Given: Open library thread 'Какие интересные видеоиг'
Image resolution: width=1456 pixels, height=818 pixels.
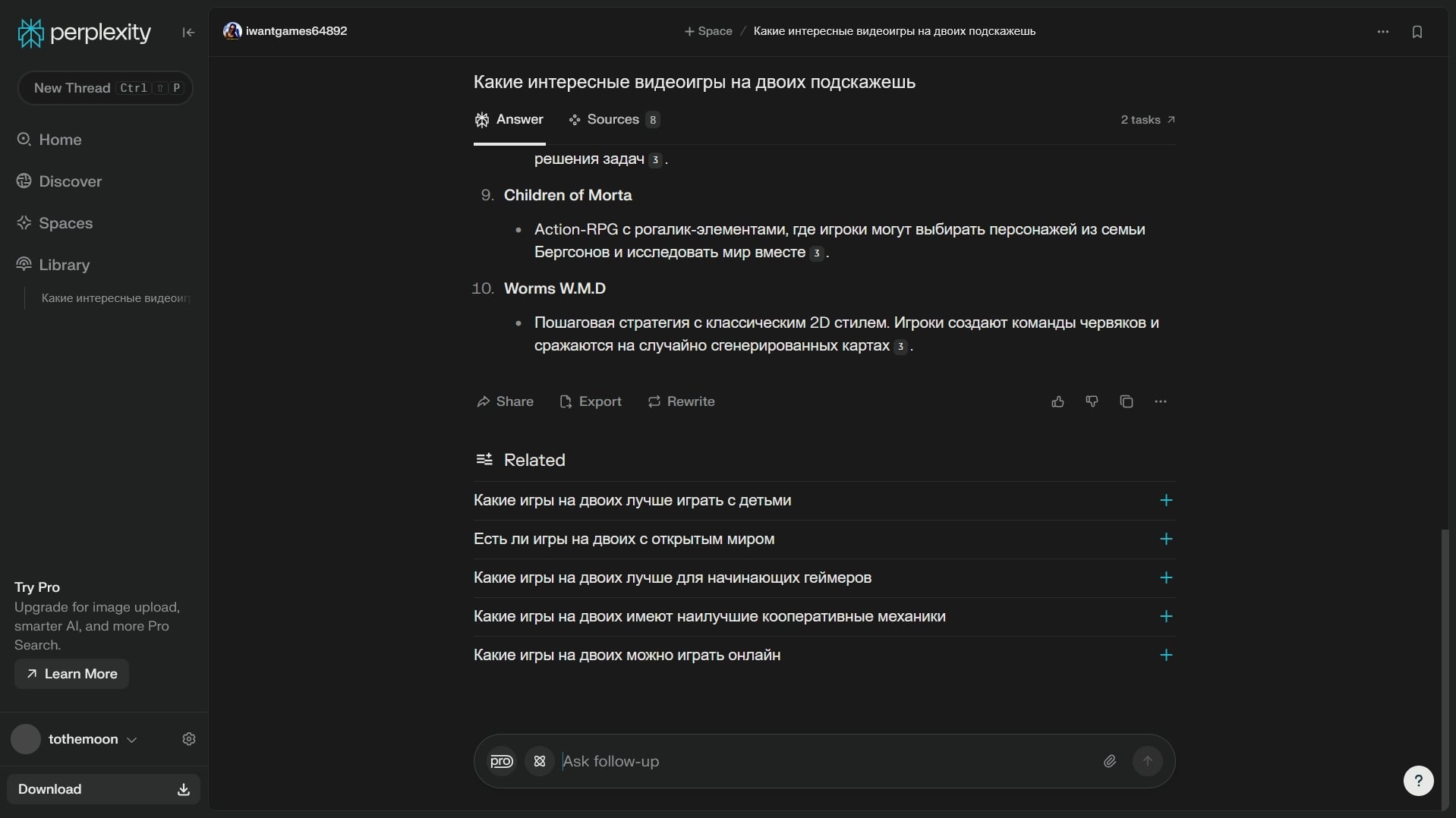Looking at the screenshot, I should pyautogui.click(x=115, y=298).
